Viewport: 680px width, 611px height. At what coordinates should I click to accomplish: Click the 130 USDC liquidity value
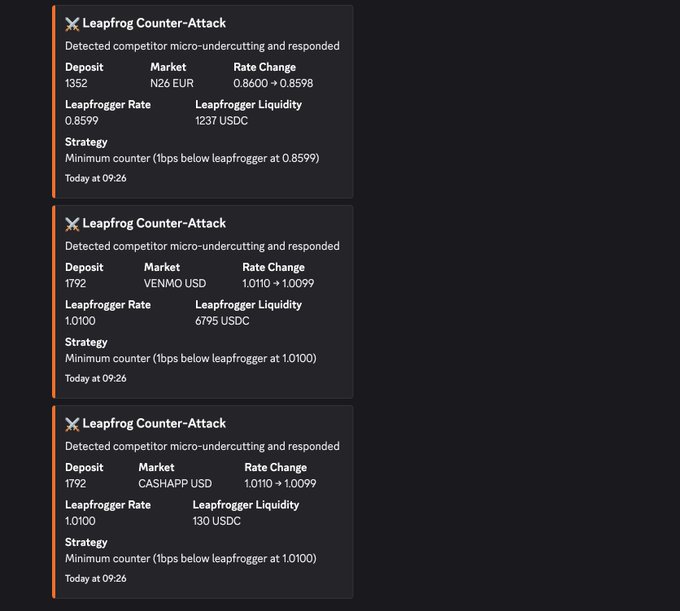[217, 521]
